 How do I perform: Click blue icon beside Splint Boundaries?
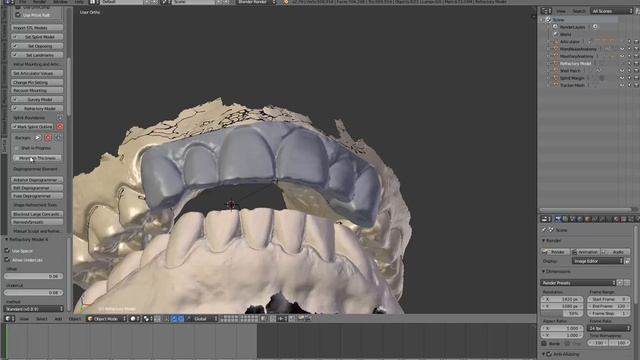coord(60,118)
